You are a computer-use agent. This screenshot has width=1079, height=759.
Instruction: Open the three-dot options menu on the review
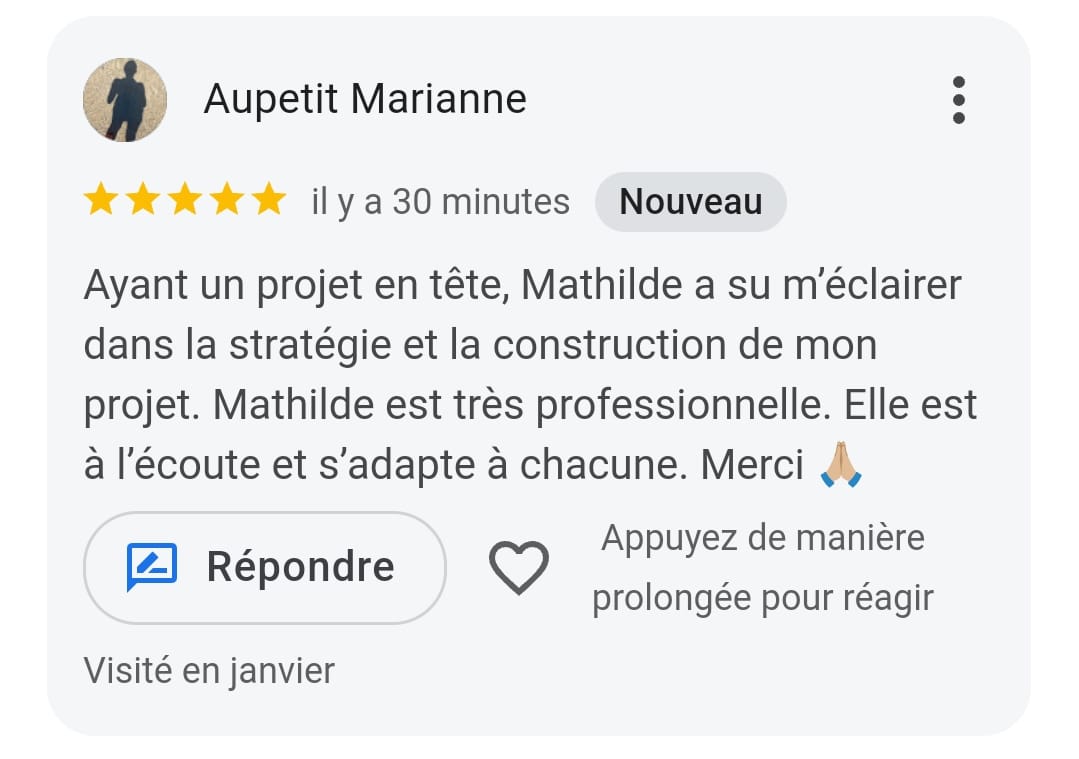coord(959,100)
